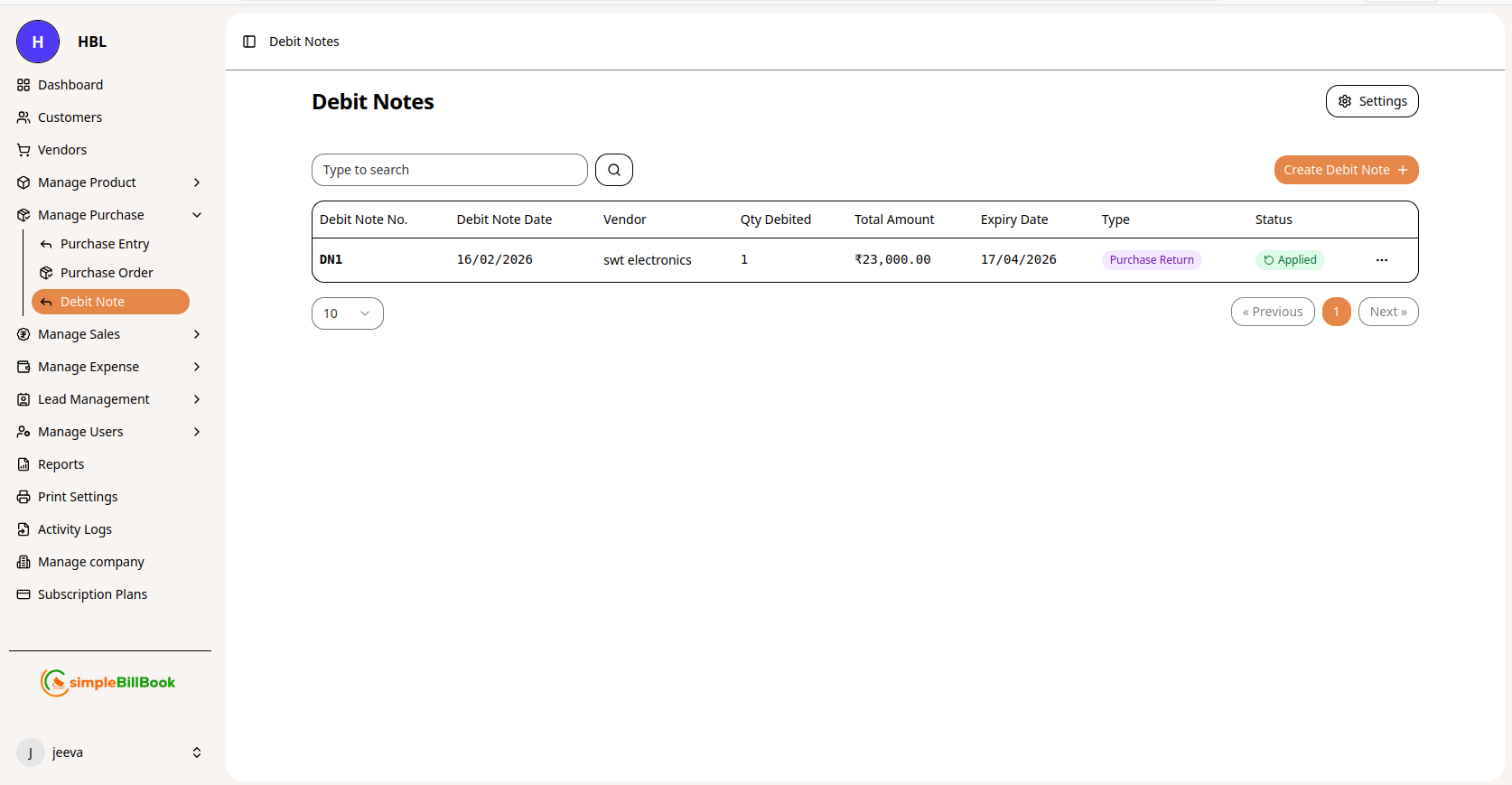Click the HBL company avatar icon
This screenshot has height=785, width=1512.
coord(38,42)
